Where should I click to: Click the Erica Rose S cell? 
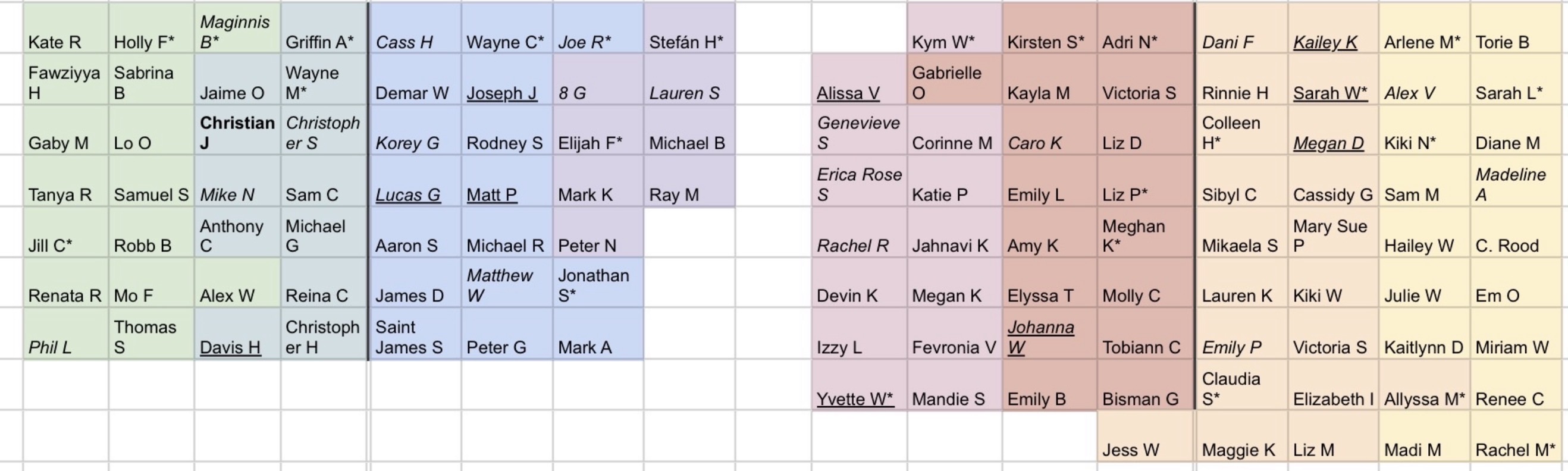click(859, 184)
